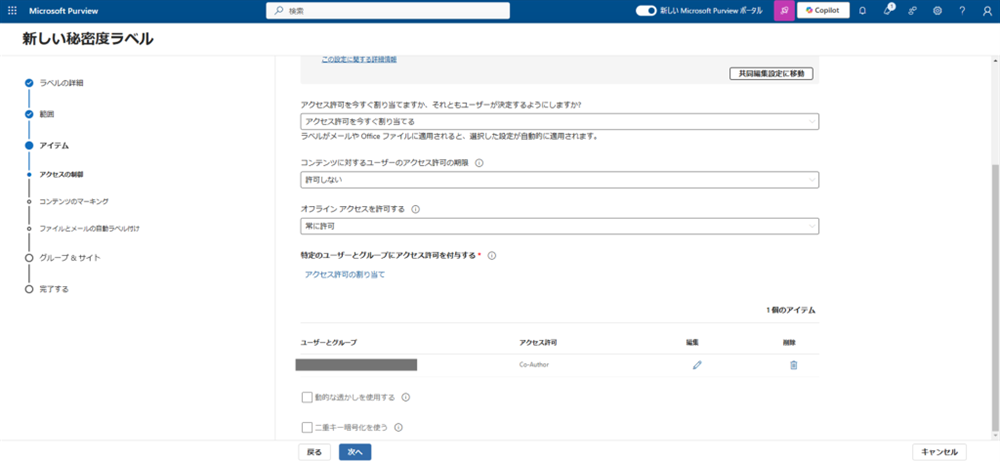The image size is (1000, 463).
Task: Toggle the 新しい Microsoft Purview ポータル switch
Action: [x=646, y=10]
